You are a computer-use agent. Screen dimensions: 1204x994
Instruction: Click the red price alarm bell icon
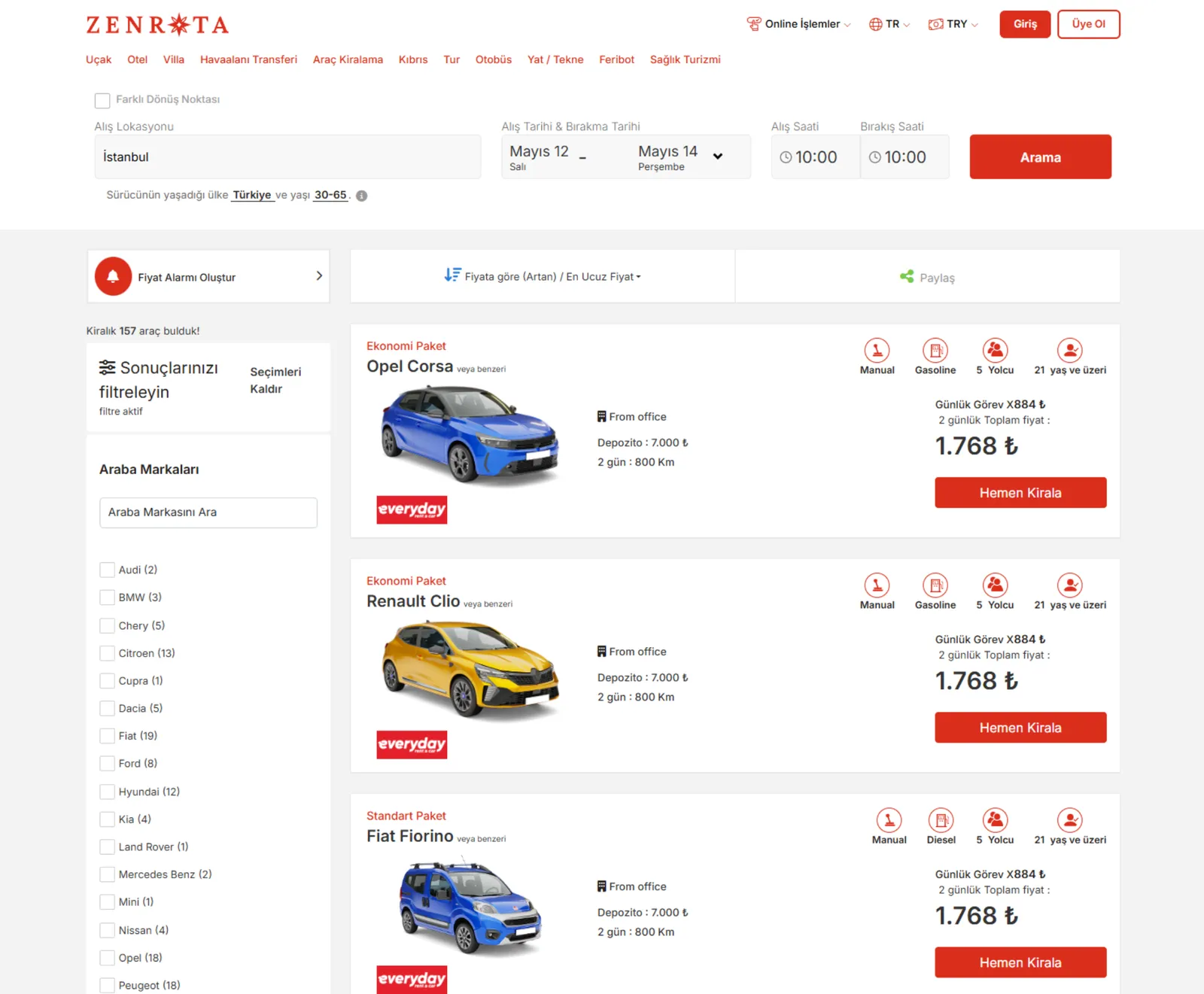(113, 276)
